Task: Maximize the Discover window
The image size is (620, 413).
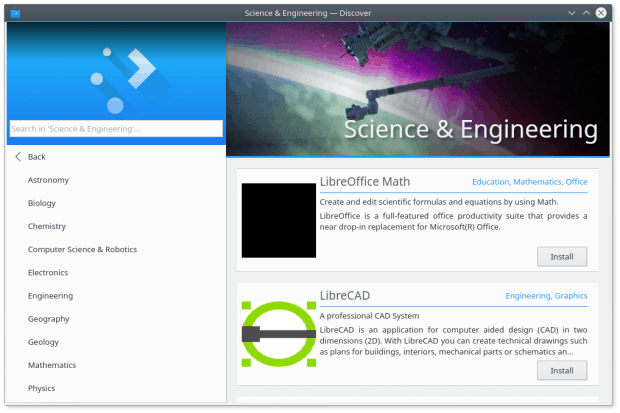Action: point(586,13)
